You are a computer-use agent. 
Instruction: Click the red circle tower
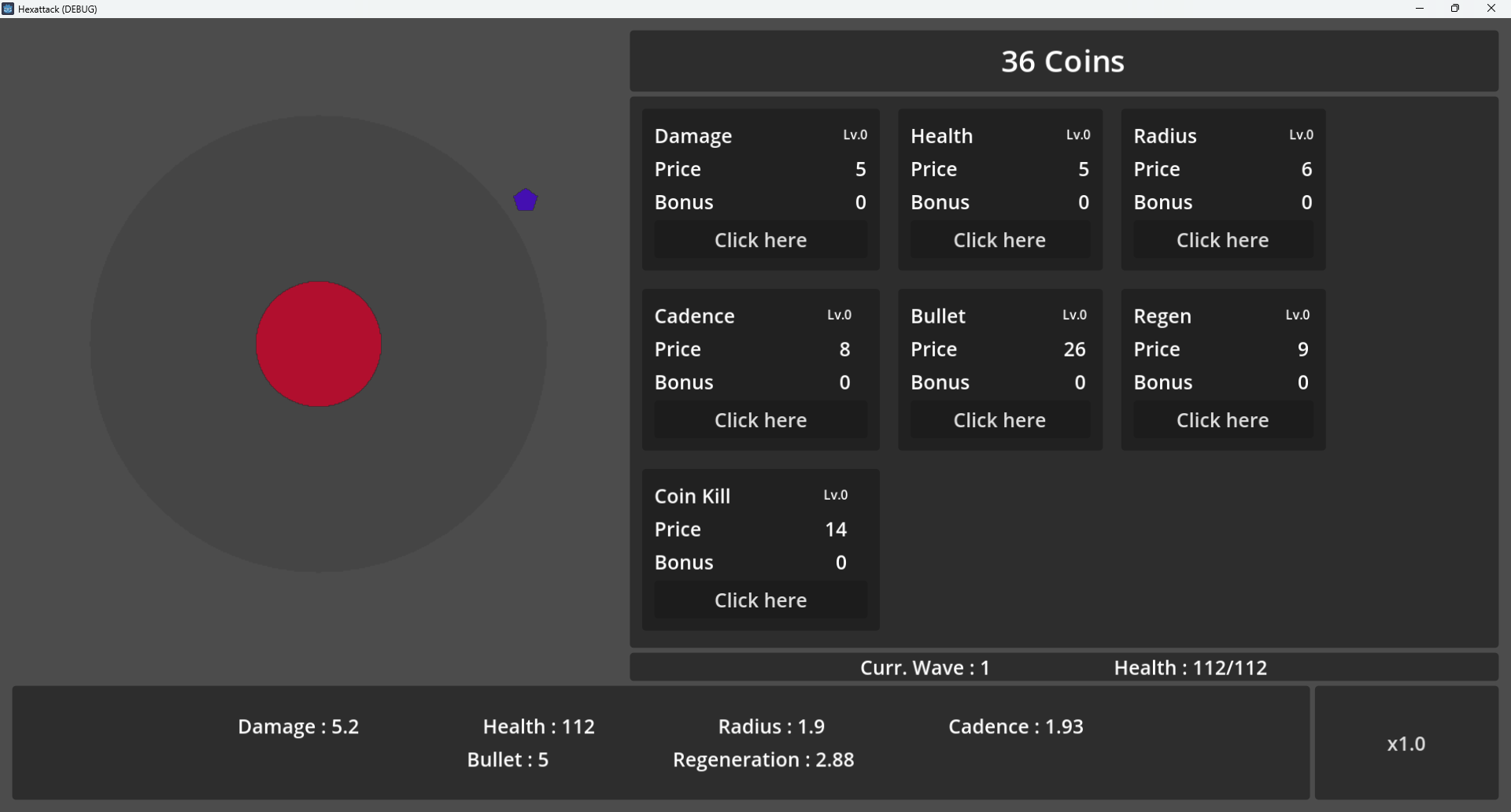[x=319, y=344]
